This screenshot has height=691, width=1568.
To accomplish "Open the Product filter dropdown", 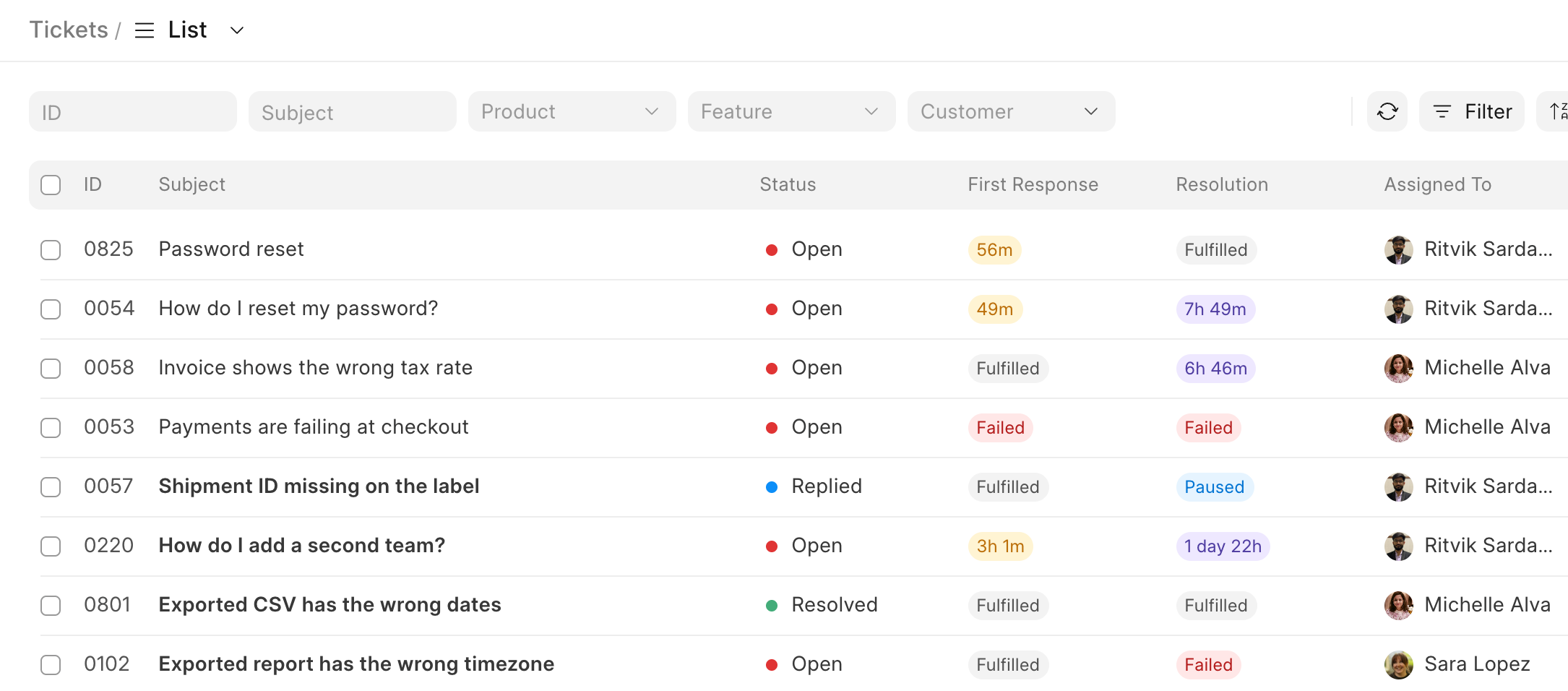I will pos(572,111).
